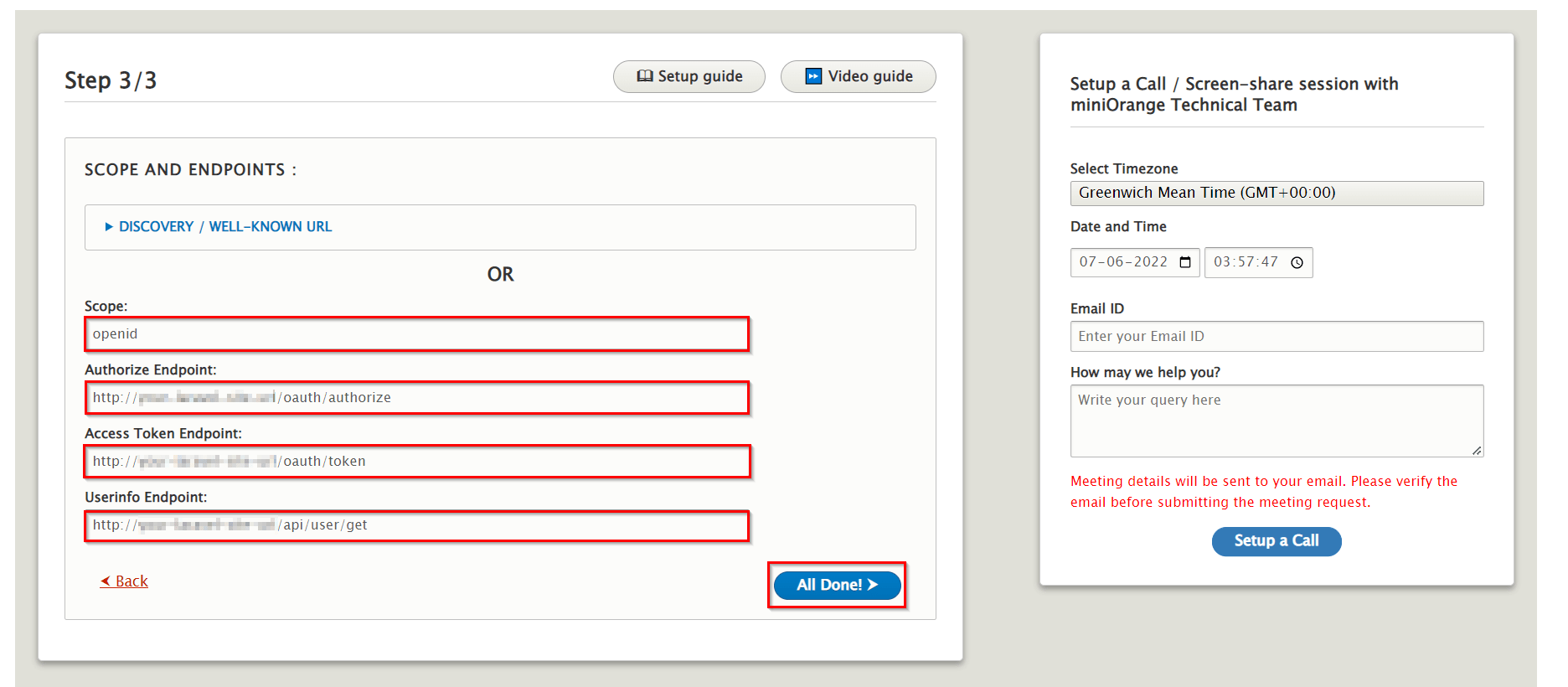The image size is (1568, 687).
Task: Open the date picker showing 07-06-2022
Action: click(1127, 262)
